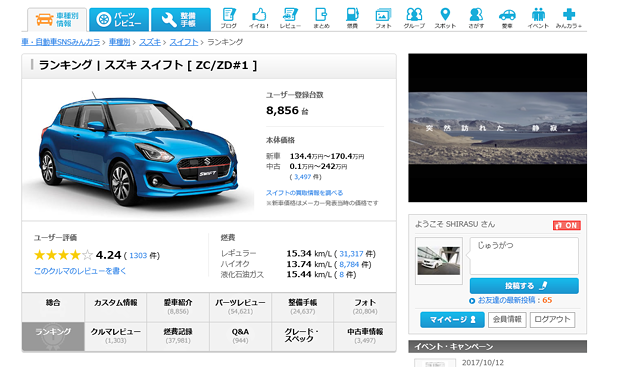Click the じゅうがつ post text box
This screenshot has height=367, width=624.
524,256
